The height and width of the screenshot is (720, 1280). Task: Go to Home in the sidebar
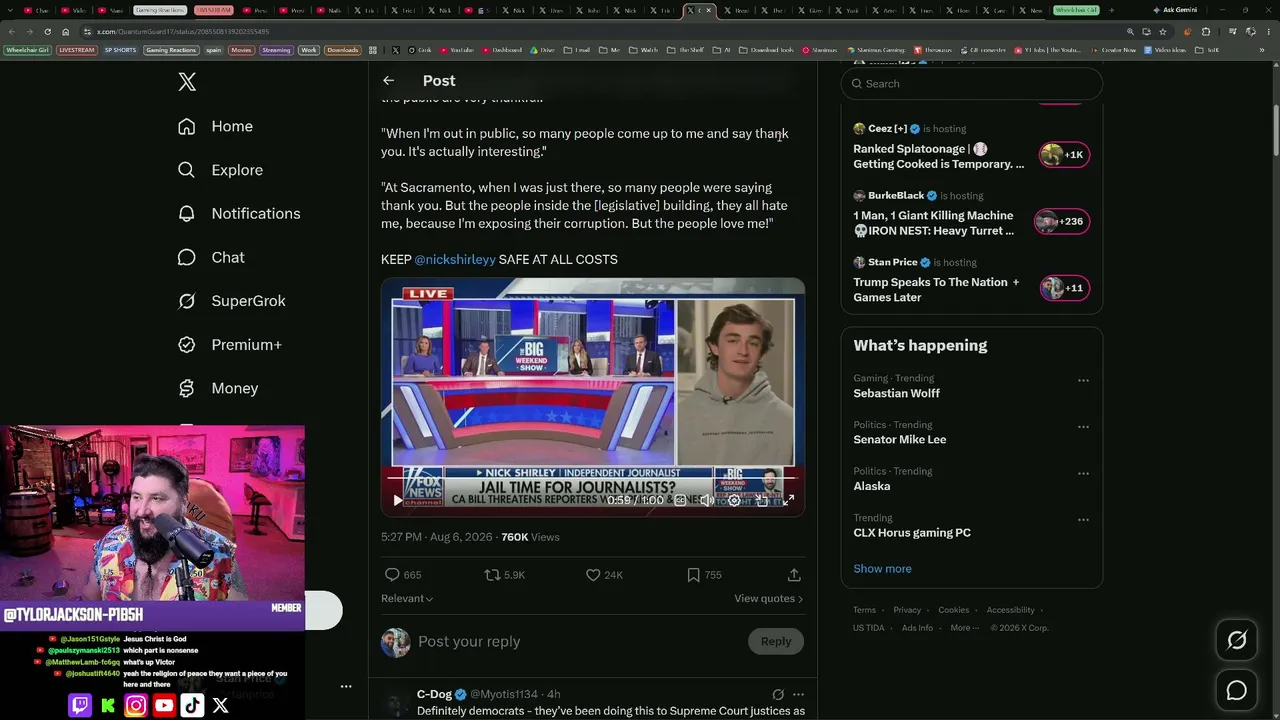(215, 126)
